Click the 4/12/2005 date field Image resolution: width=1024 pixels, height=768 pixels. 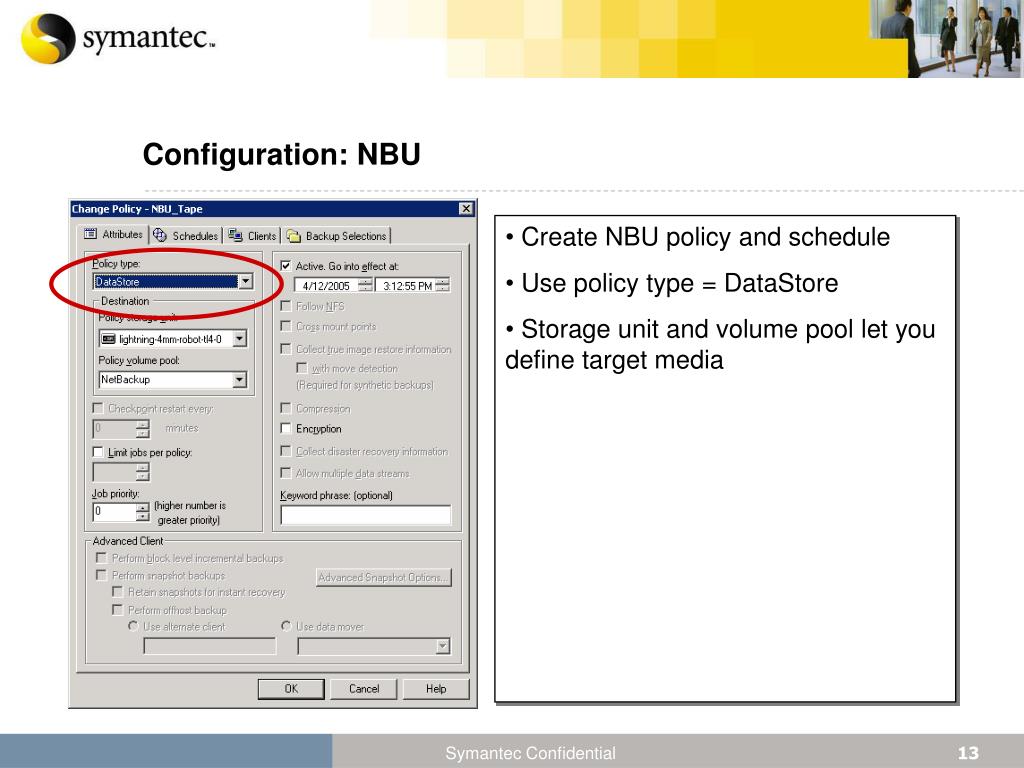pos(327,285)
